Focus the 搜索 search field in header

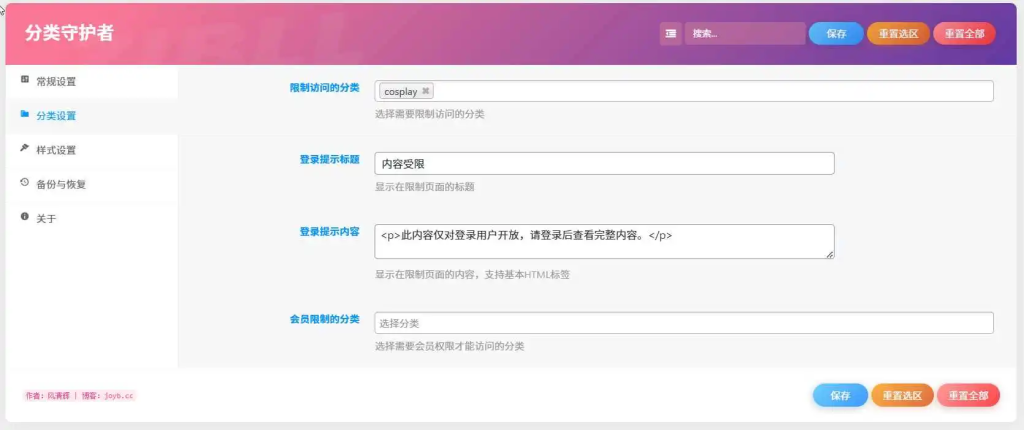point(745,34)
